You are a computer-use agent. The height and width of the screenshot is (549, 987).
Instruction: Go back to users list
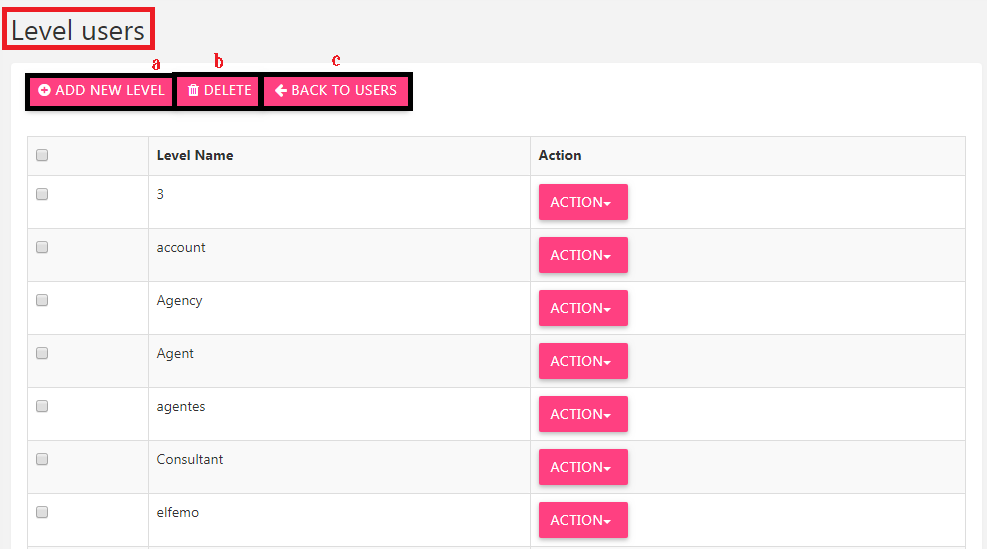tap(336, 91)
